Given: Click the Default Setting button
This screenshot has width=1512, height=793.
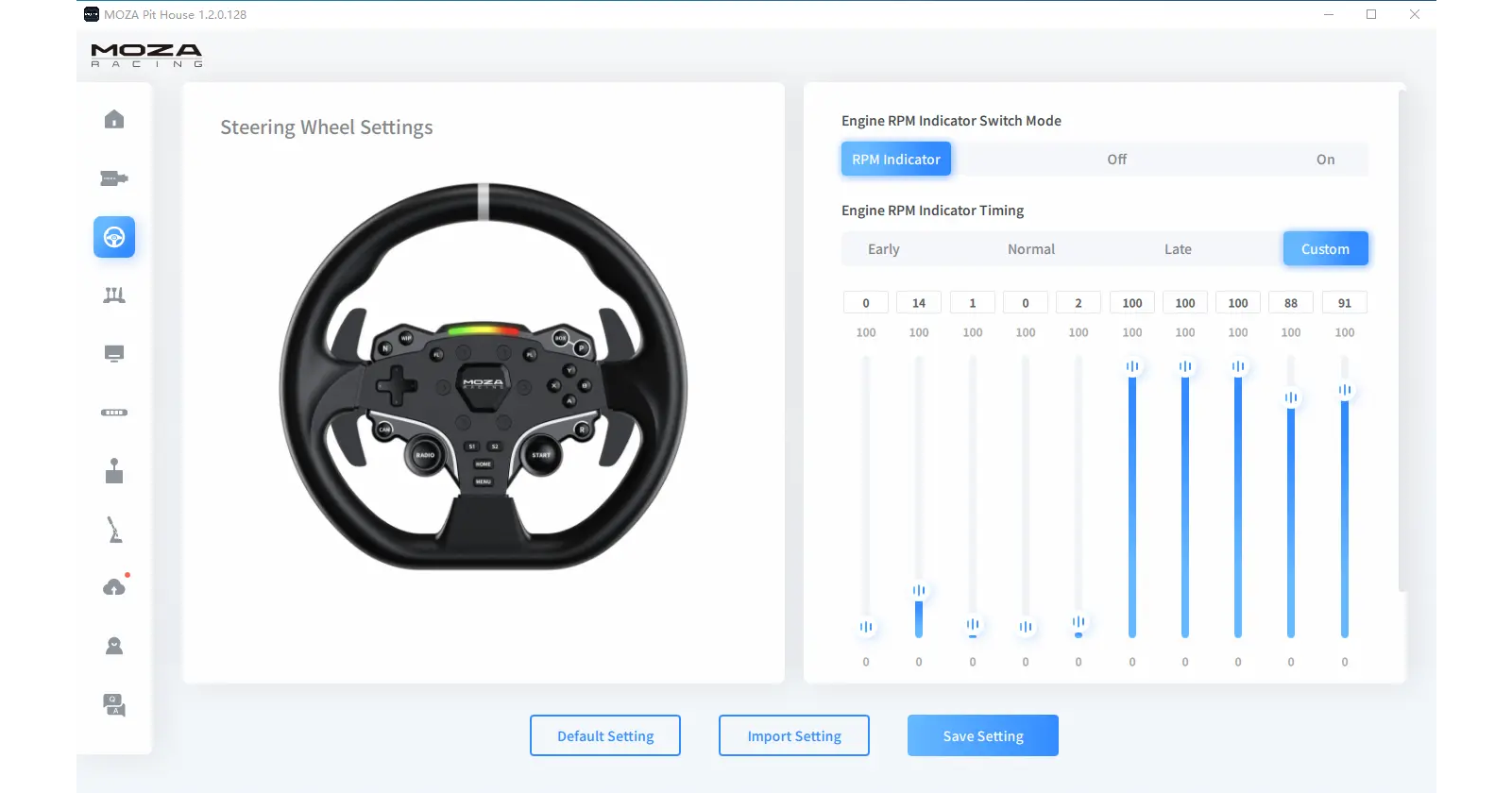Looking at the screenshot, I should 605,735.
